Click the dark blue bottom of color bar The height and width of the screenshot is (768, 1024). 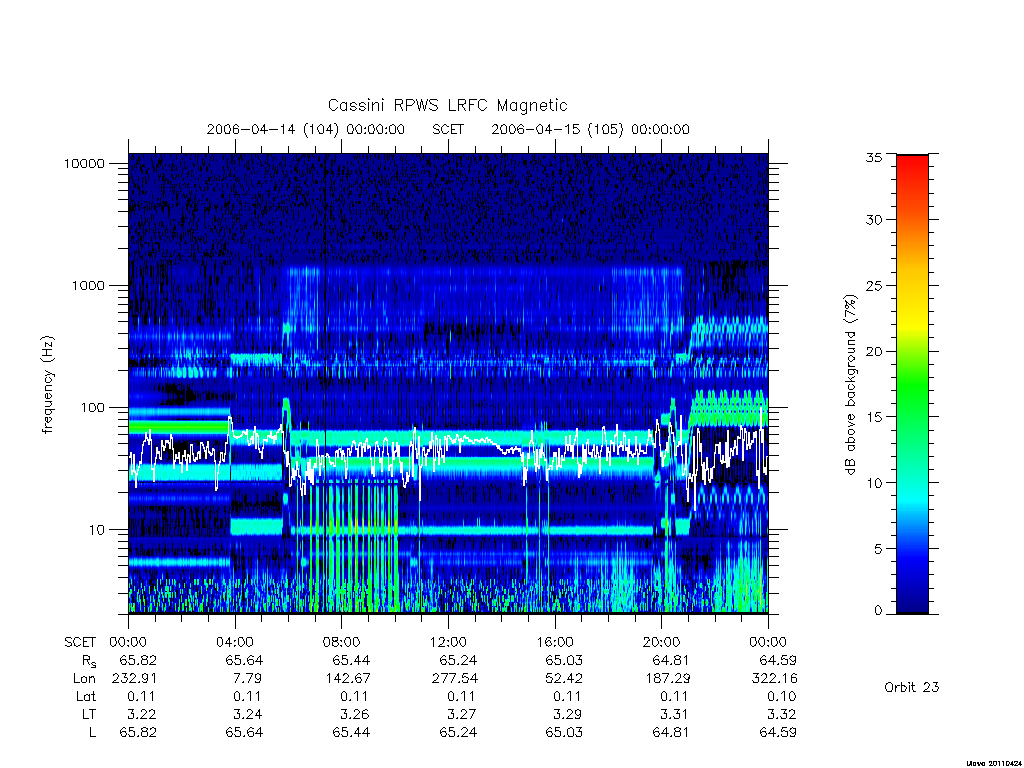coord(912,601)
